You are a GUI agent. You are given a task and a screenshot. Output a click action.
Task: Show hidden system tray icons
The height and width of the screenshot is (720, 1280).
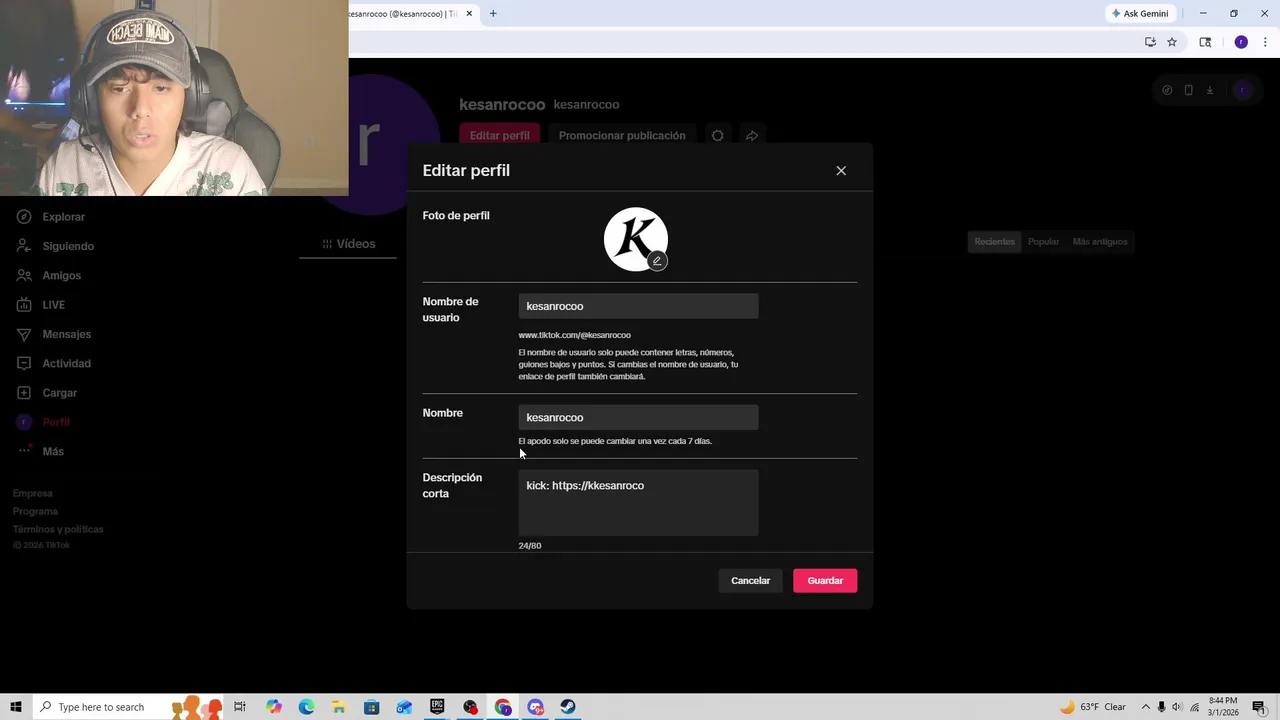click(1146, 707)
